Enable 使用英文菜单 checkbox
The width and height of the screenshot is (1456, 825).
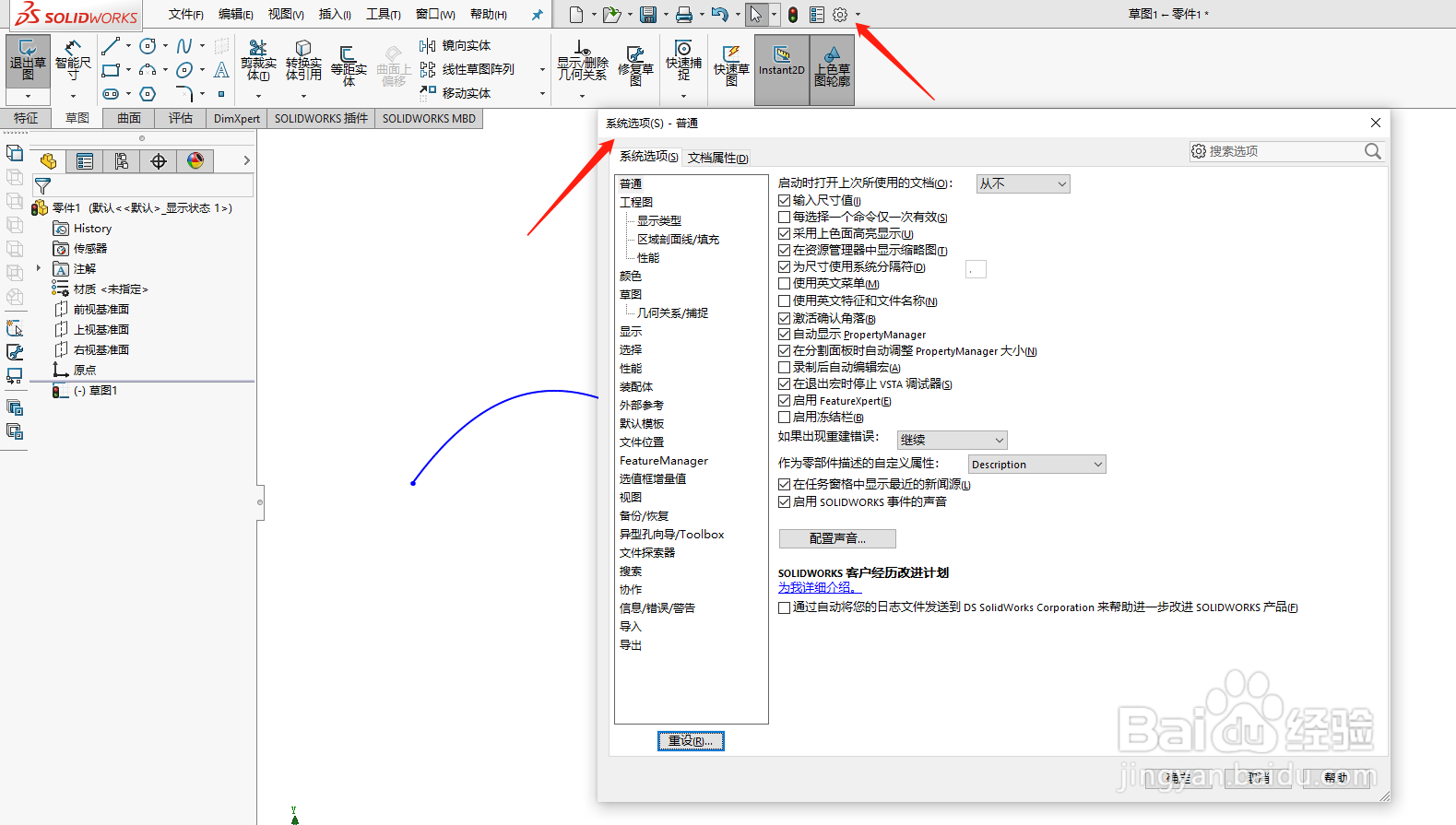click(784, 283)
